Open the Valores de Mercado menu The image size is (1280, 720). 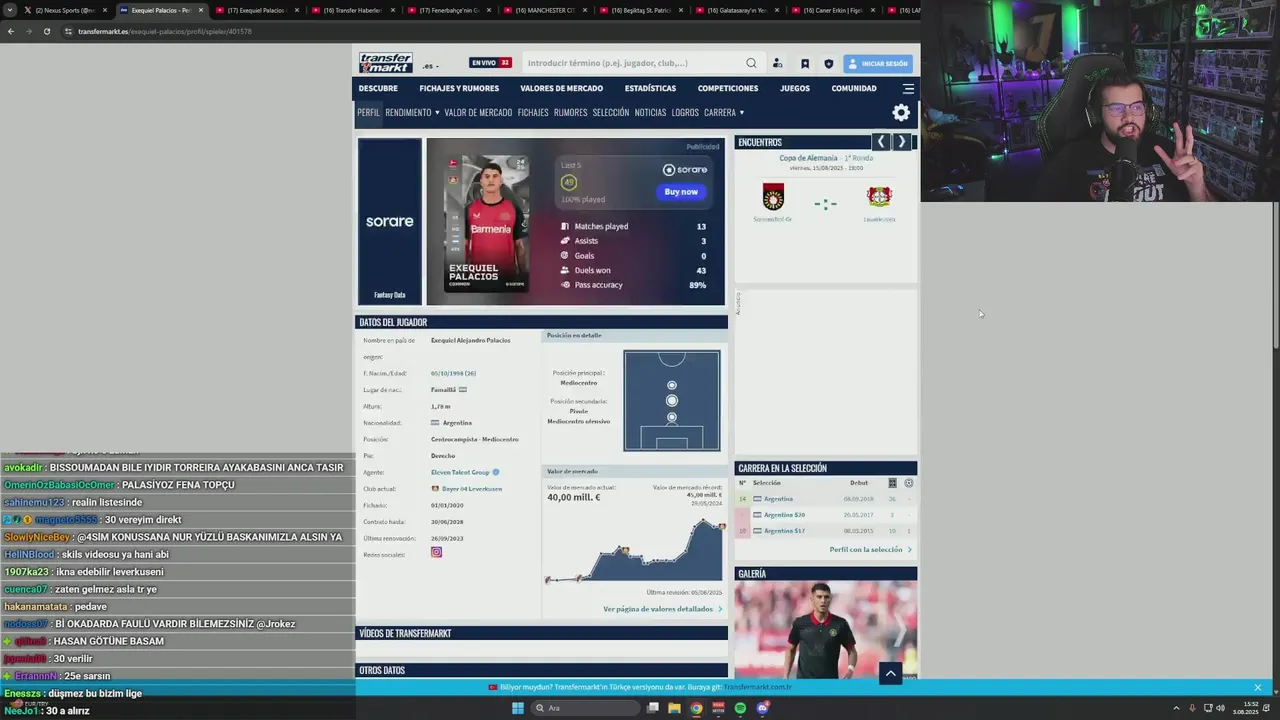(561, 88)
